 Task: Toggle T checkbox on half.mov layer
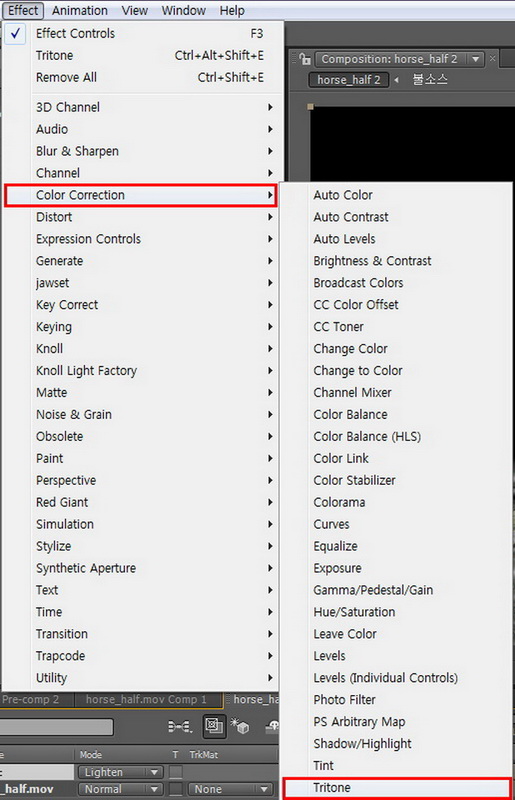click(176, 789)
